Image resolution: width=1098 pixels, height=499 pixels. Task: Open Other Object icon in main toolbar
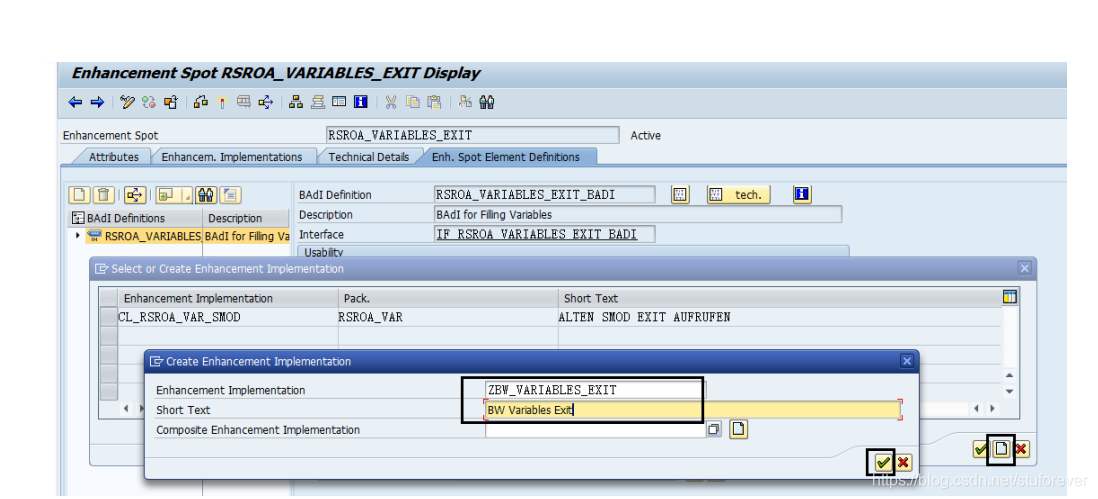pos(170,103)
